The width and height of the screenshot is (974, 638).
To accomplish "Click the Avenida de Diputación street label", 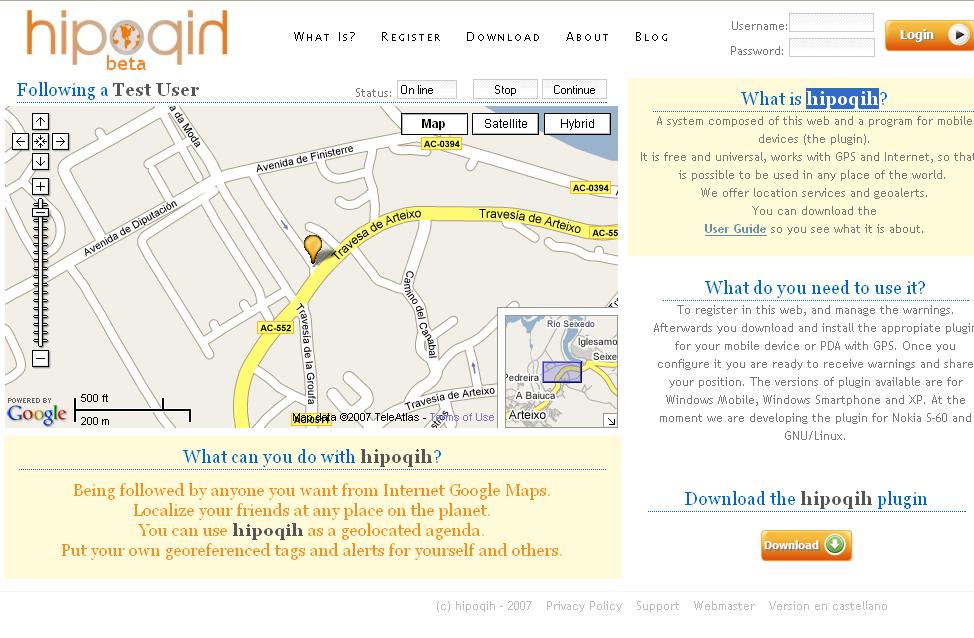I will tap(130, 227).
